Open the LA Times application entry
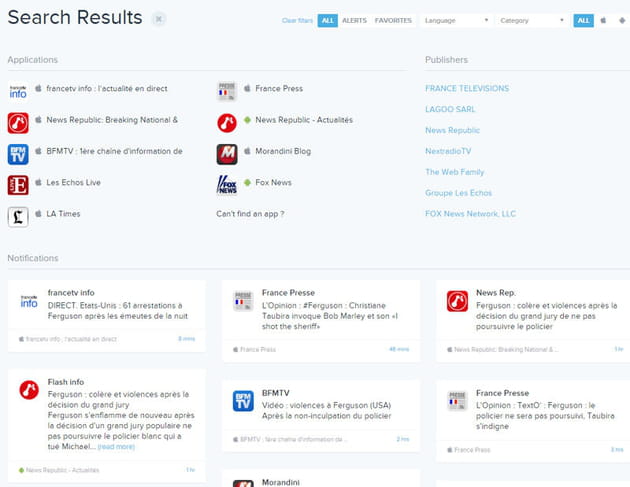Screen dimensions: 630x487 63,214
